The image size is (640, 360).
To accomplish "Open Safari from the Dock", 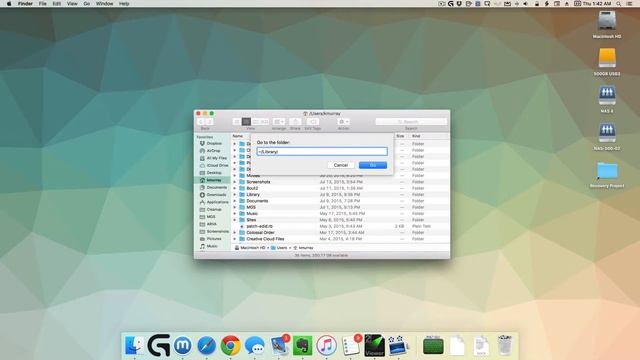I will 207,346.
